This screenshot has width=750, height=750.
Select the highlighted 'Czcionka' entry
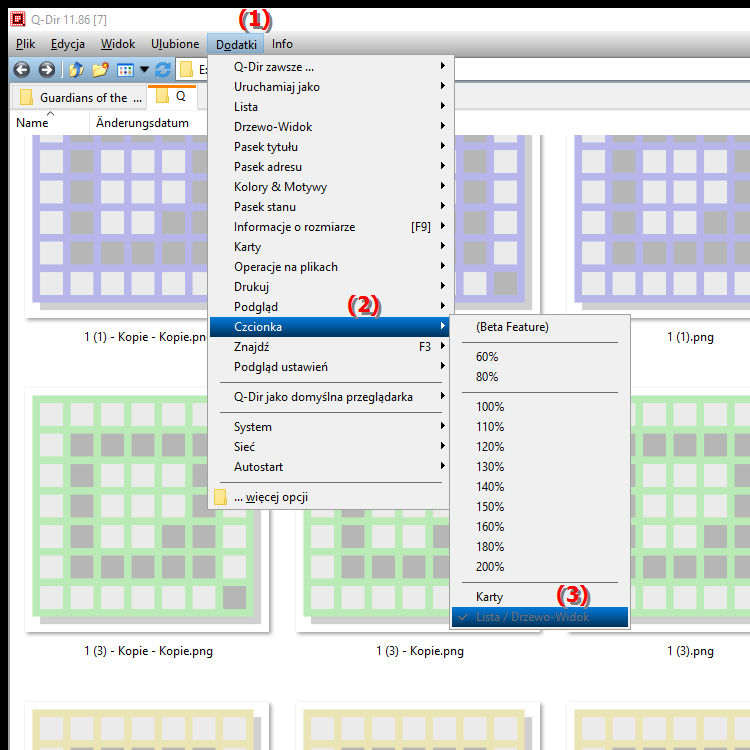[x=329, y=327]
